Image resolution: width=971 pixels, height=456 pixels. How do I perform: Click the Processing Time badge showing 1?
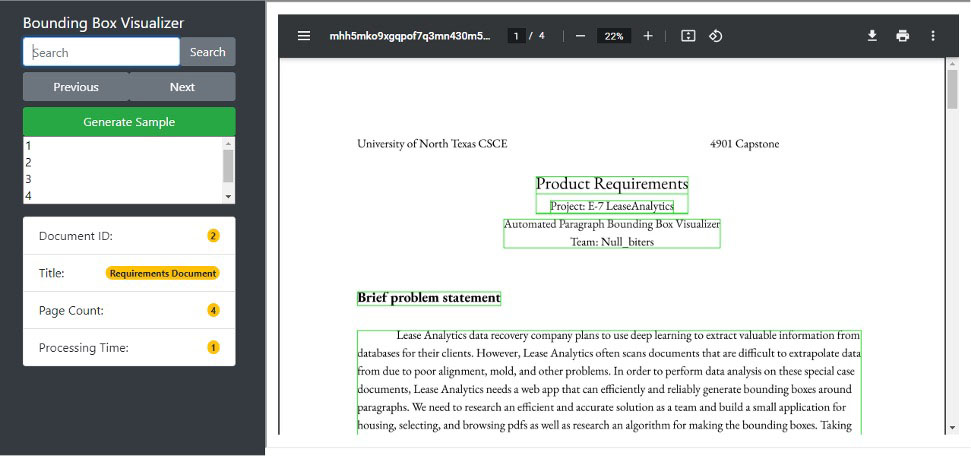213,347
